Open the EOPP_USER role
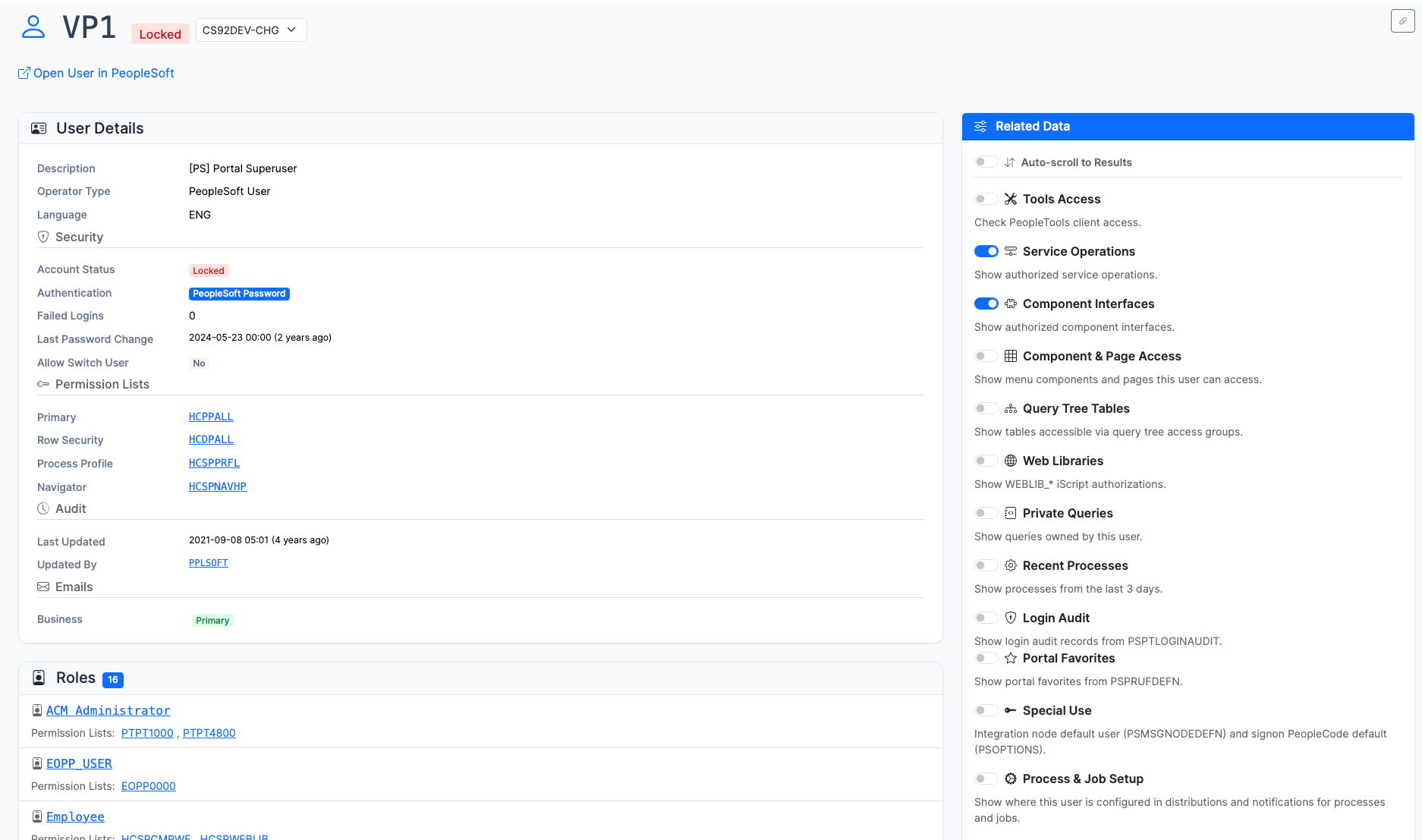 pyautogui.click(x=79, y=763)
